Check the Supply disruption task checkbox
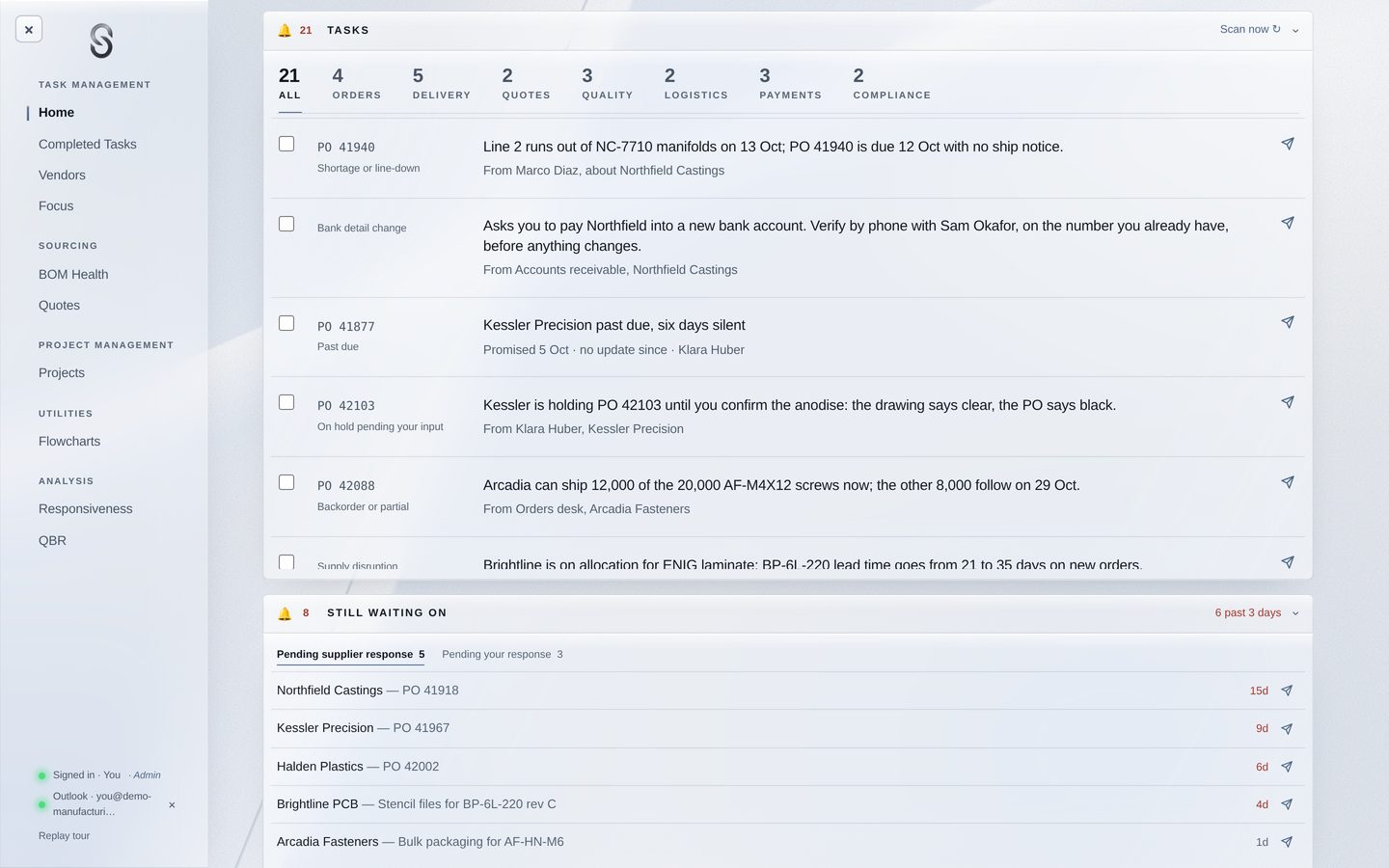 tap(286, 562)
